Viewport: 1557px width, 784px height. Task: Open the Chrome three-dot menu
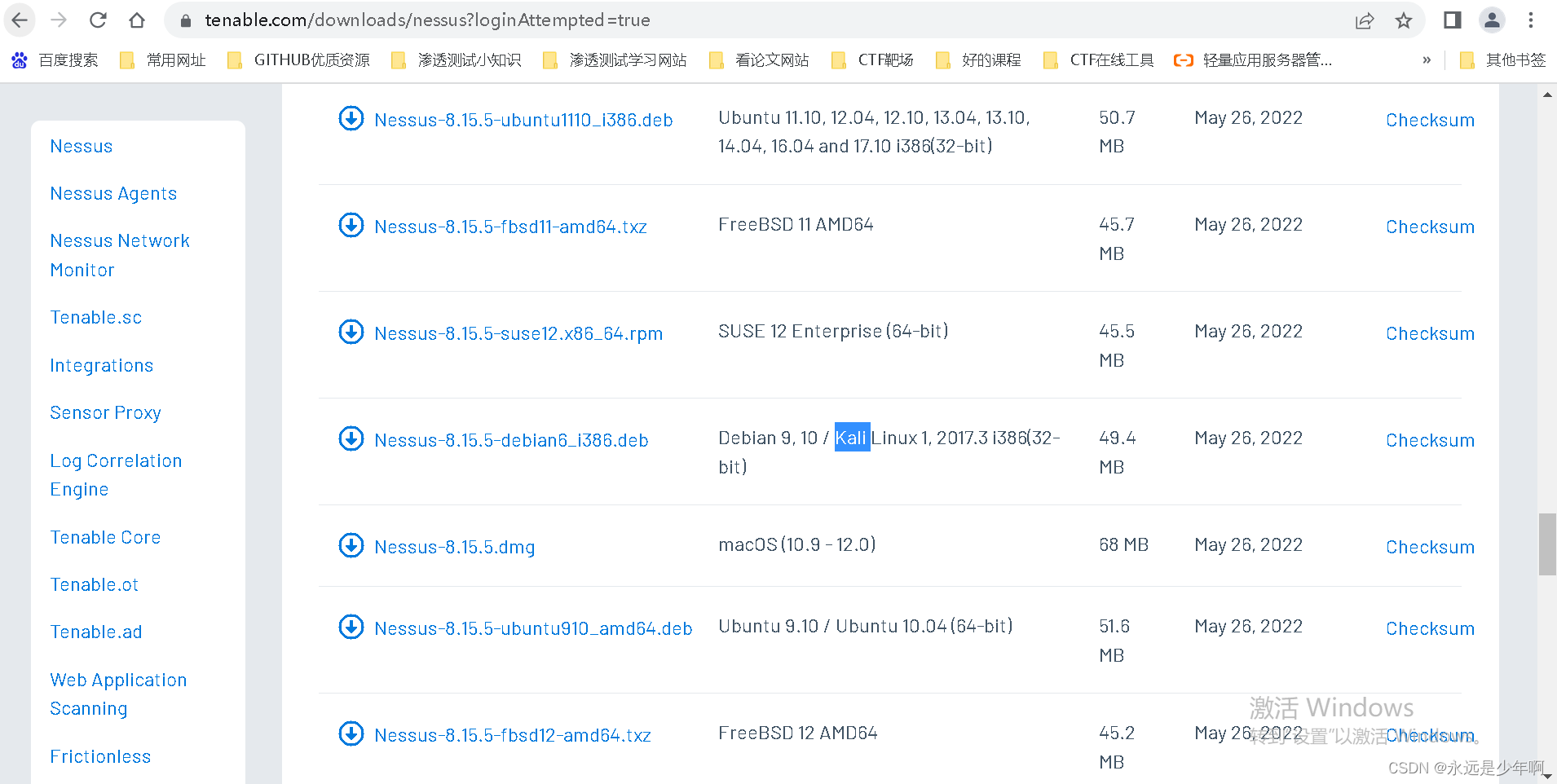(x=1531, y=20)
